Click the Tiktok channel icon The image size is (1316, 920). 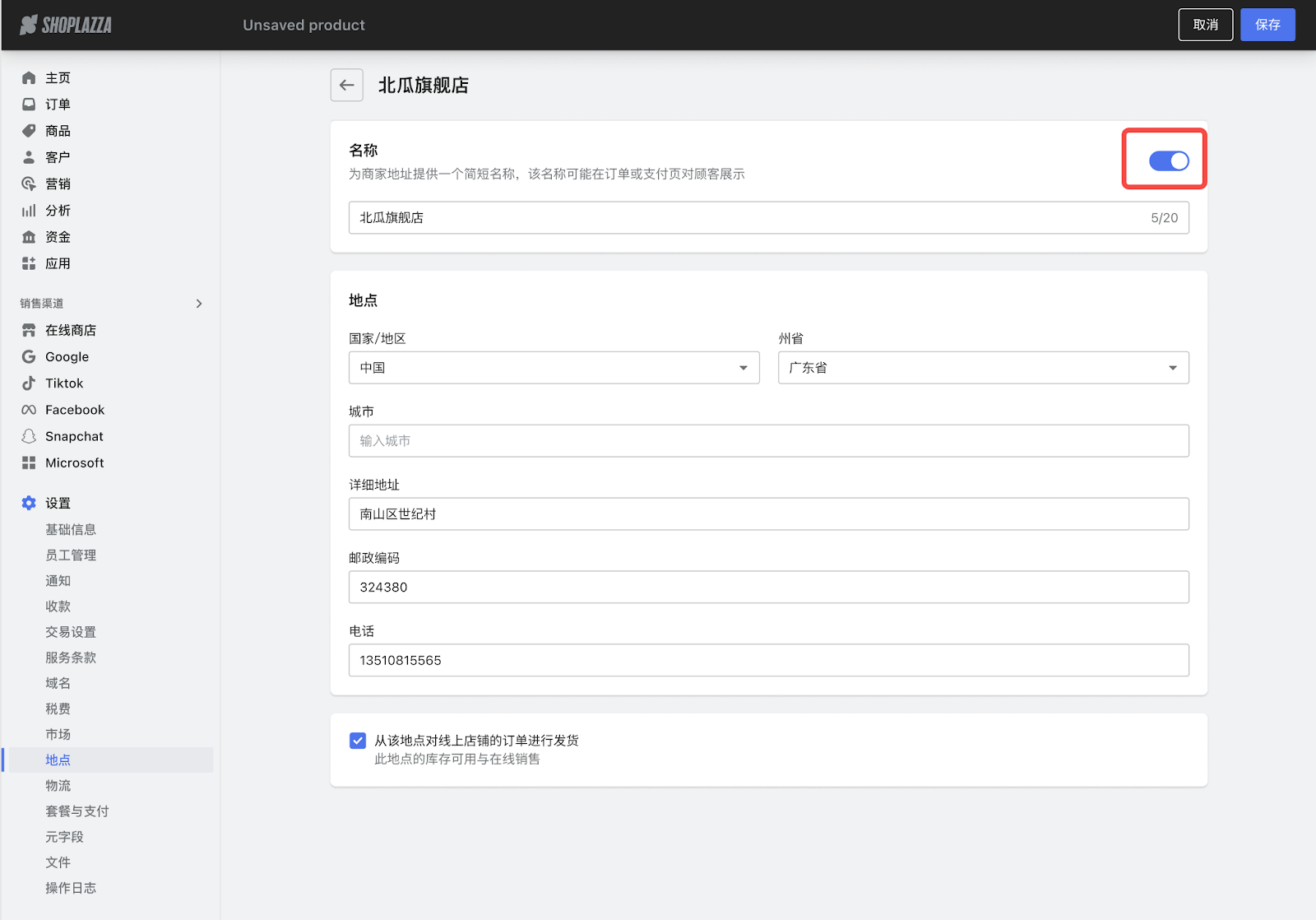(29, 383)
